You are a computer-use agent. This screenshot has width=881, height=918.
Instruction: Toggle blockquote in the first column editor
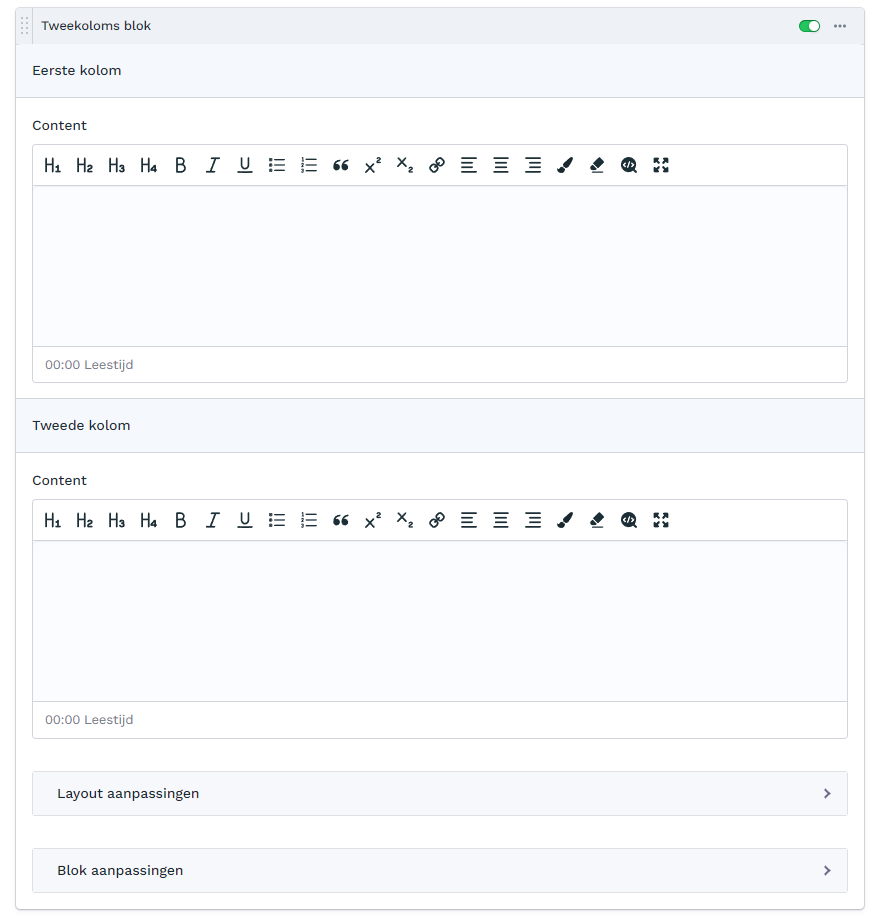pos(341,166)
